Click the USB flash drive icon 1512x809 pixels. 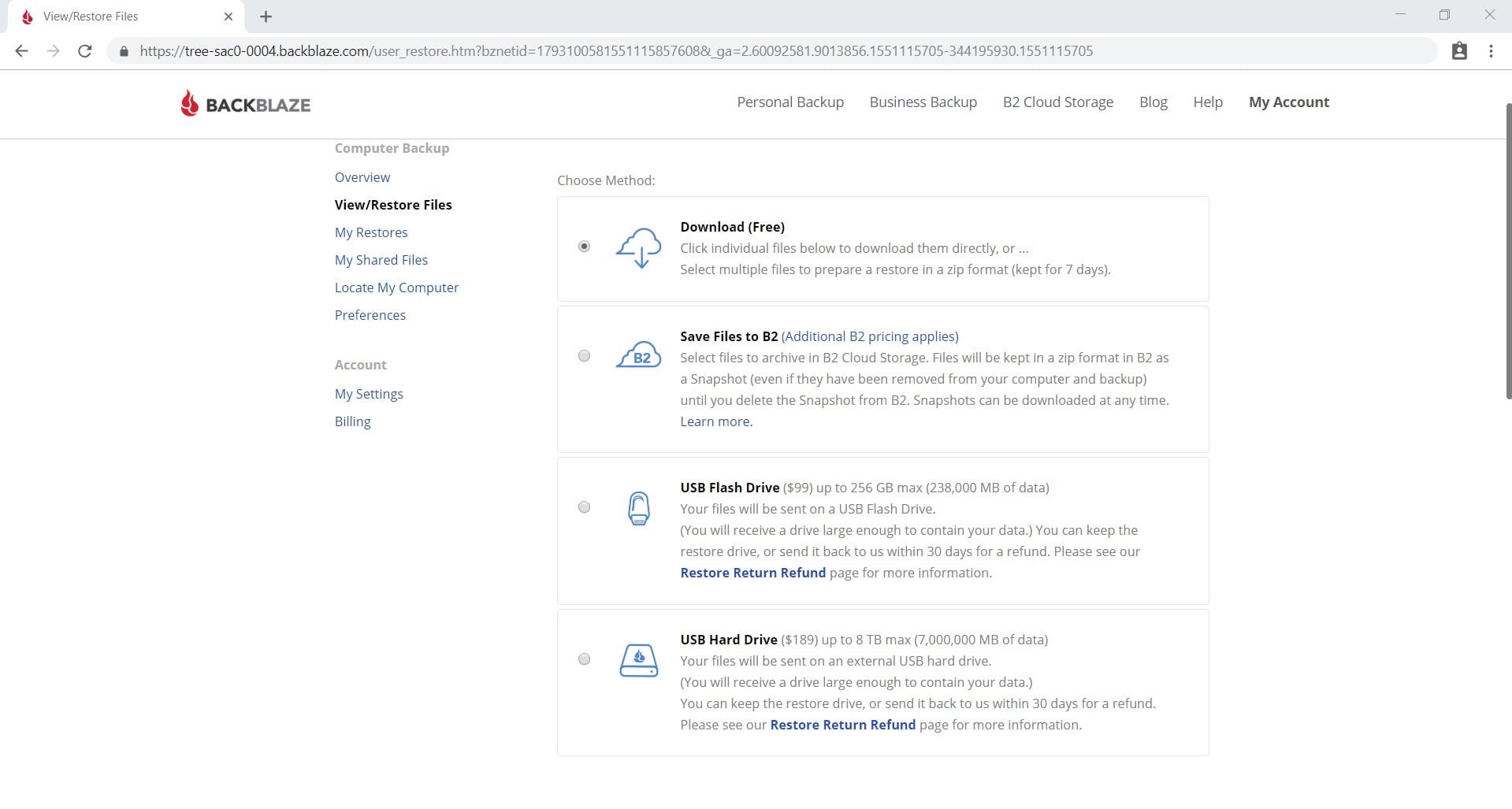pyautogui.click(x=638, y=508)
